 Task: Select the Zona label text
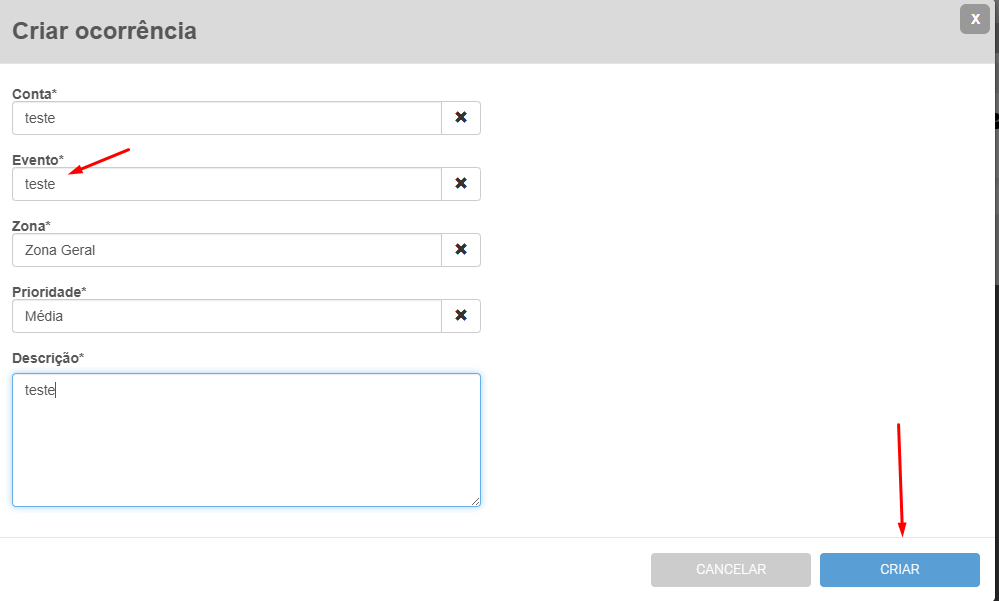pyautogui.click(x=30, y=225)
